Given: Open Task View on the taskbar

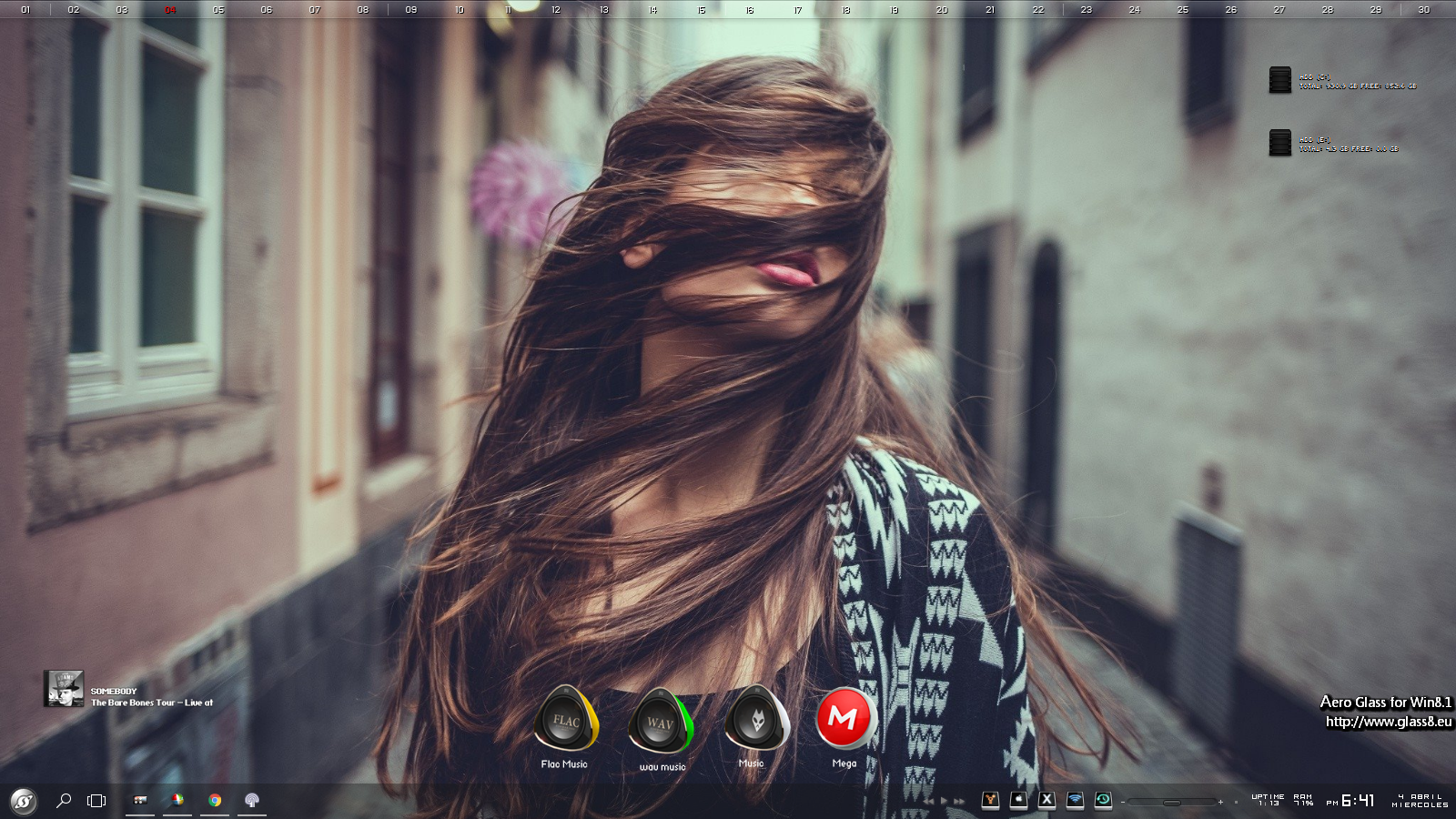Looking at the screenshot, I should [96, 801].
